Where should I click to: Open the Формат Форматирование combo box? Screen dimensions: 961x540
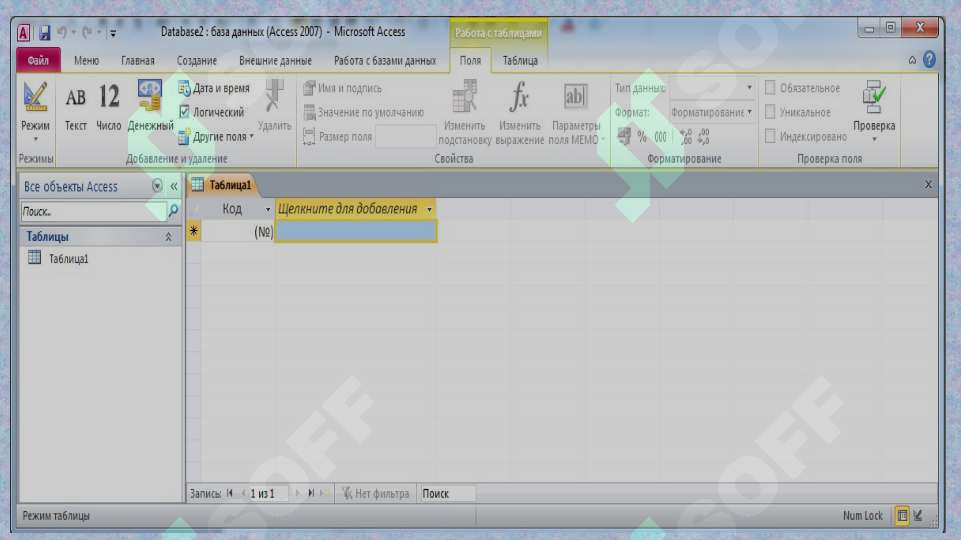pos(712,112)
